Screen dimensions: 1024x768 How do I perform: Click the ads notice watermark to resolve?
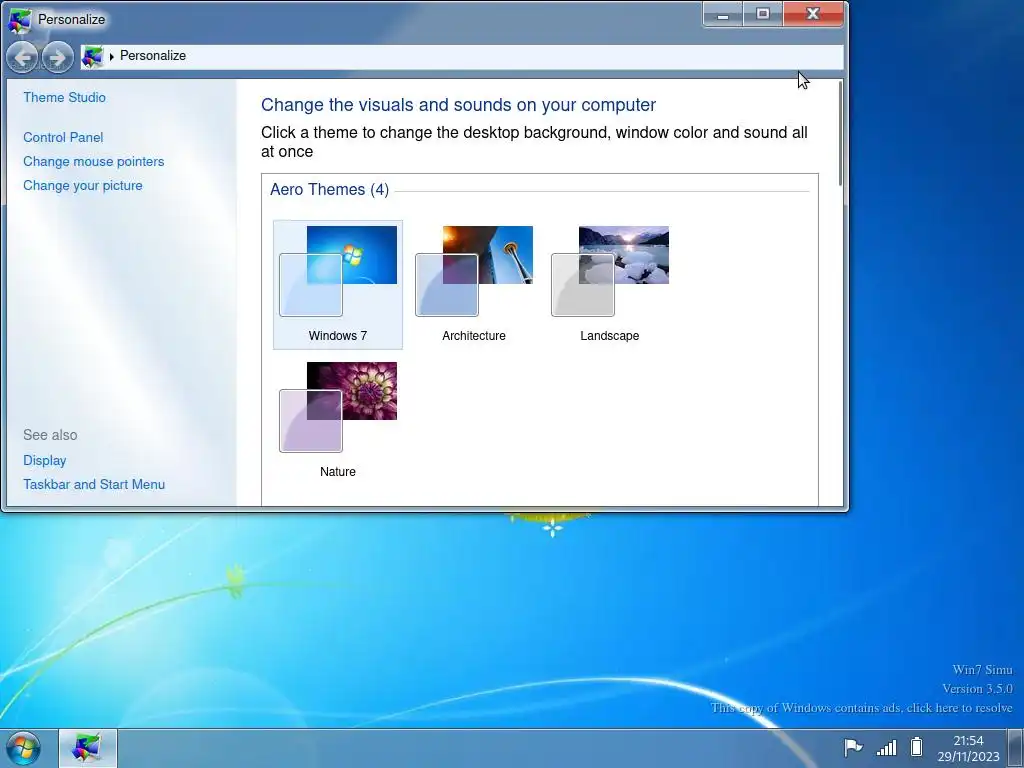(861, 708)
